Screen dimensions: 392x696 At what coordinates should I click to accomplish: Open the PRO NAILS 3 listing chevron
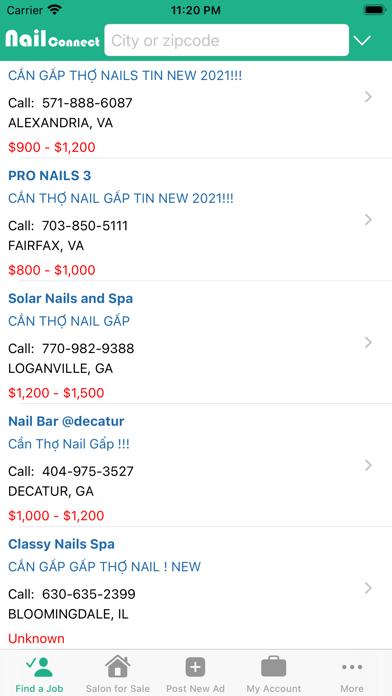click(368, 220)
